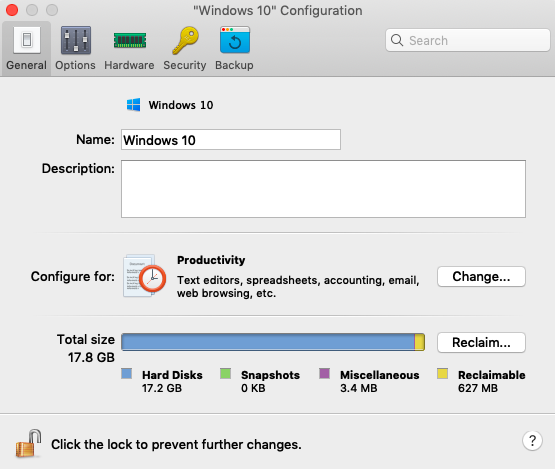Open the Backup icon
Viewport: 555px width, 469px height.
(235, 40)
